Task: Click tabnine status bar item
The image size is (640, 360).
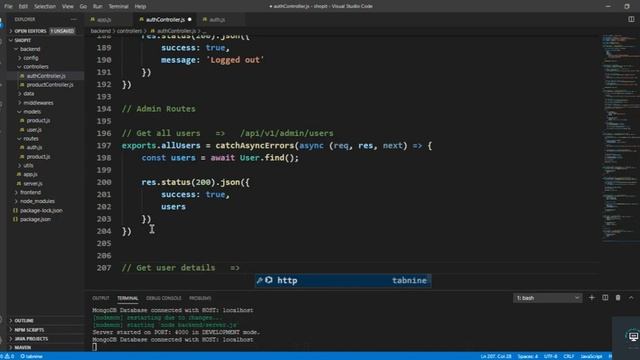Action: 32,356
